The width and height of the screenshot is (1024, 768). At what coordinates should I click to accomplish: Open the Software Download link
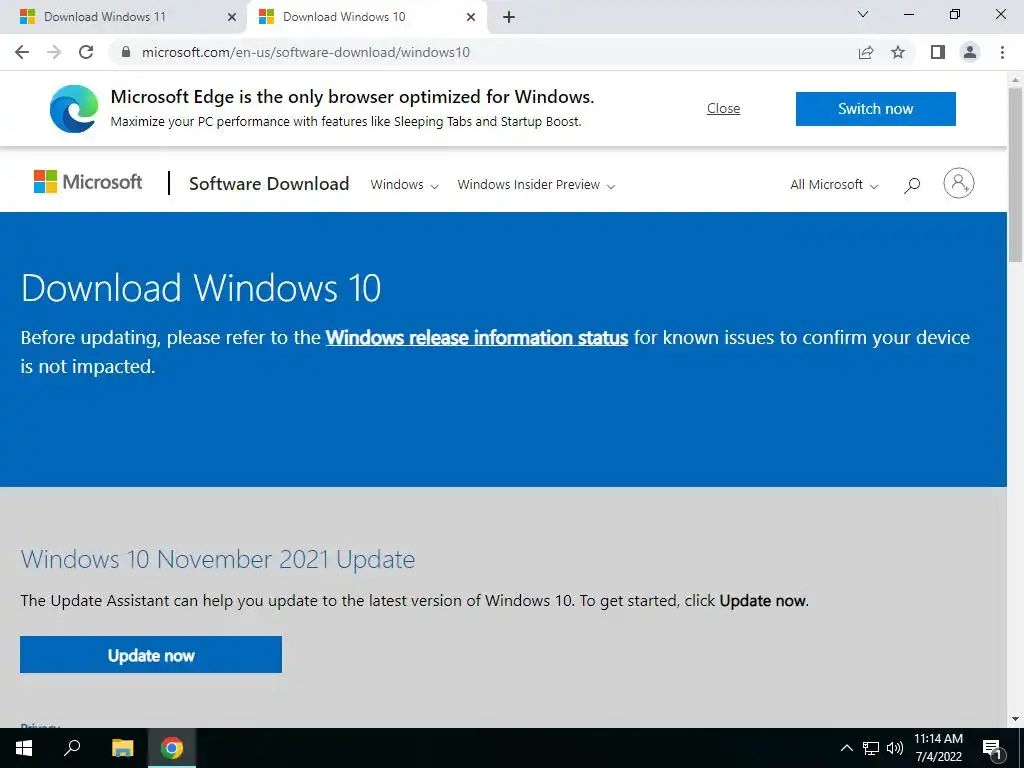coord(269,184)
